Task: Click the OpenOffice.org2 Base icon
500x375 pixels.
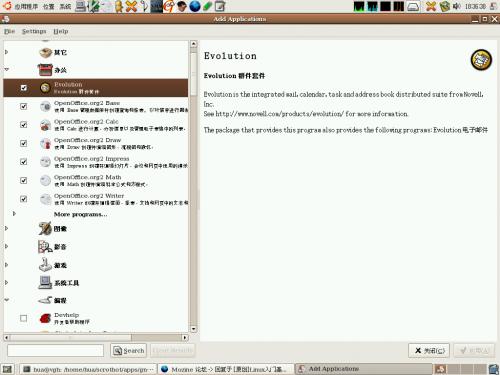Action: 45,106
